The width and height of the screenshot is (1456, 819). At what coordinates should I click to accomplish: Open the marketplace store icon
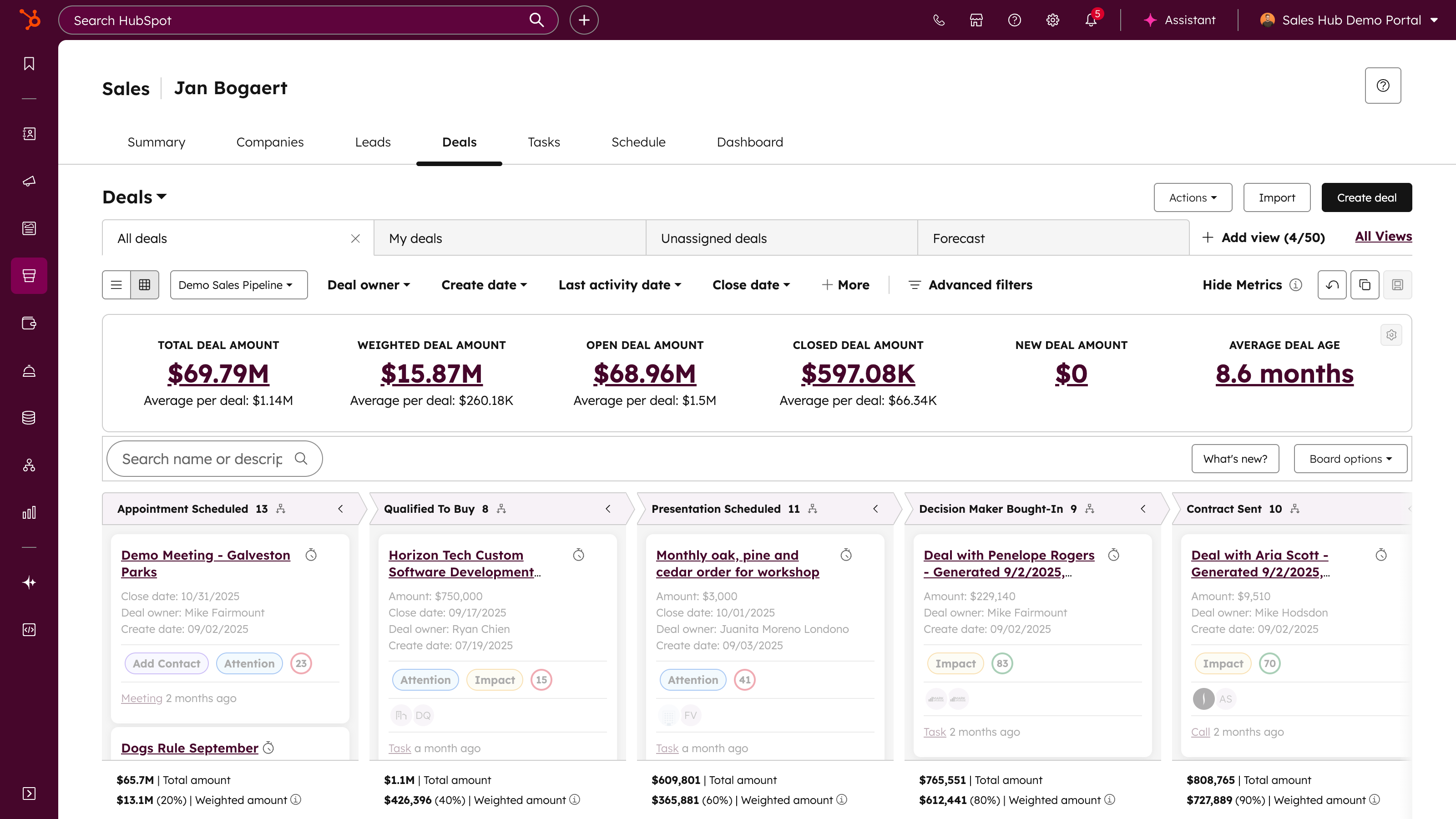(976, 20)
